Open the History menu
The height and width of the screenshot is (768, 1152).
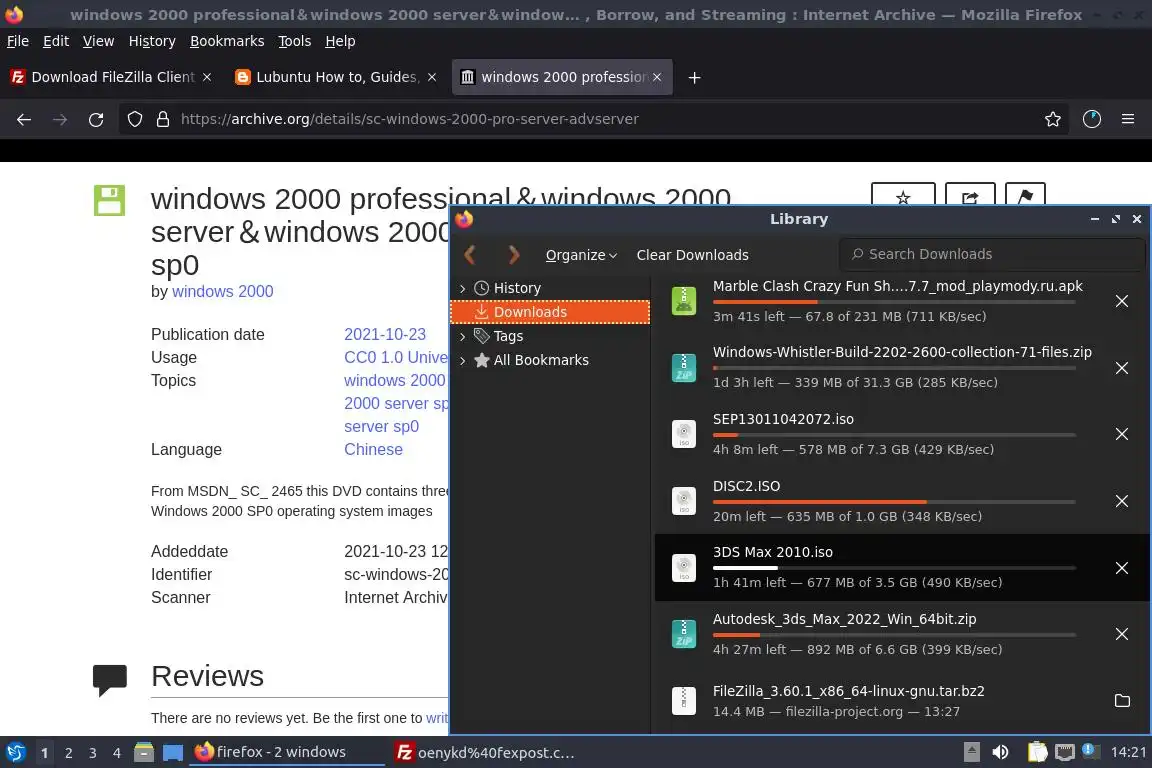pos(152,41)
